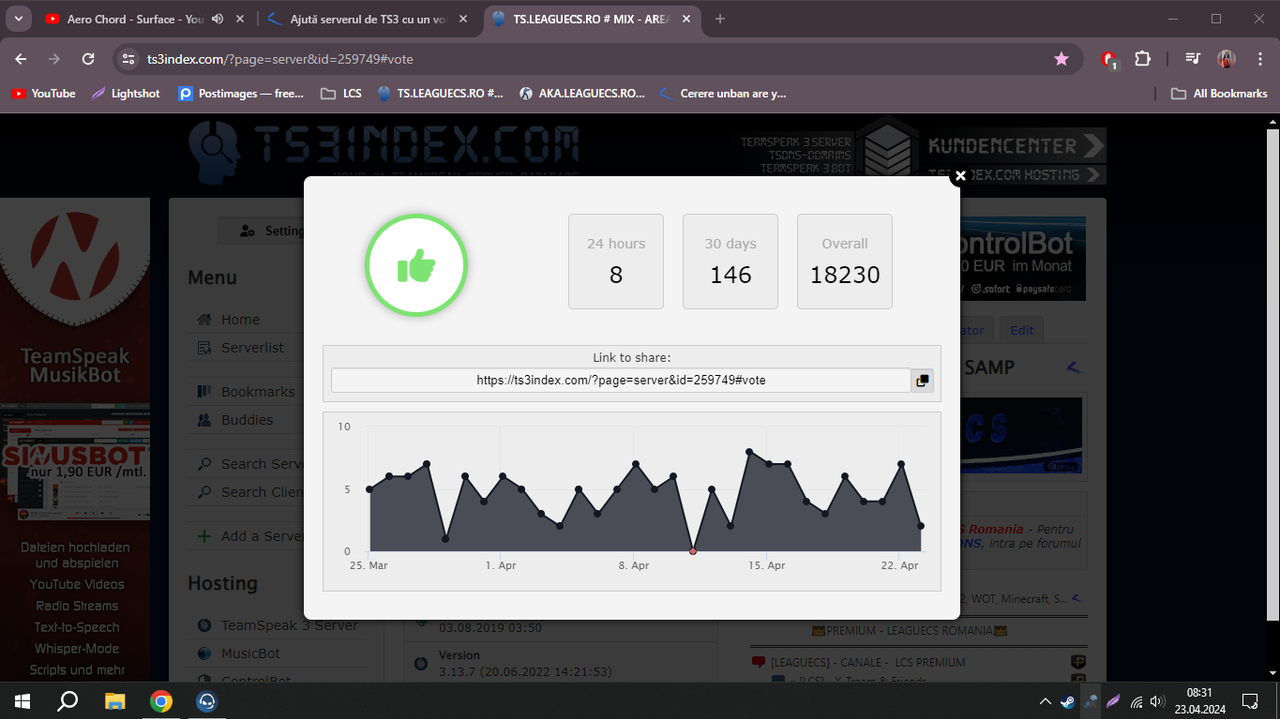Open the Kundencenter banner link
Image resolution: width=1280 pixels, height=719 pixels.
click(x=1015, y=146)
